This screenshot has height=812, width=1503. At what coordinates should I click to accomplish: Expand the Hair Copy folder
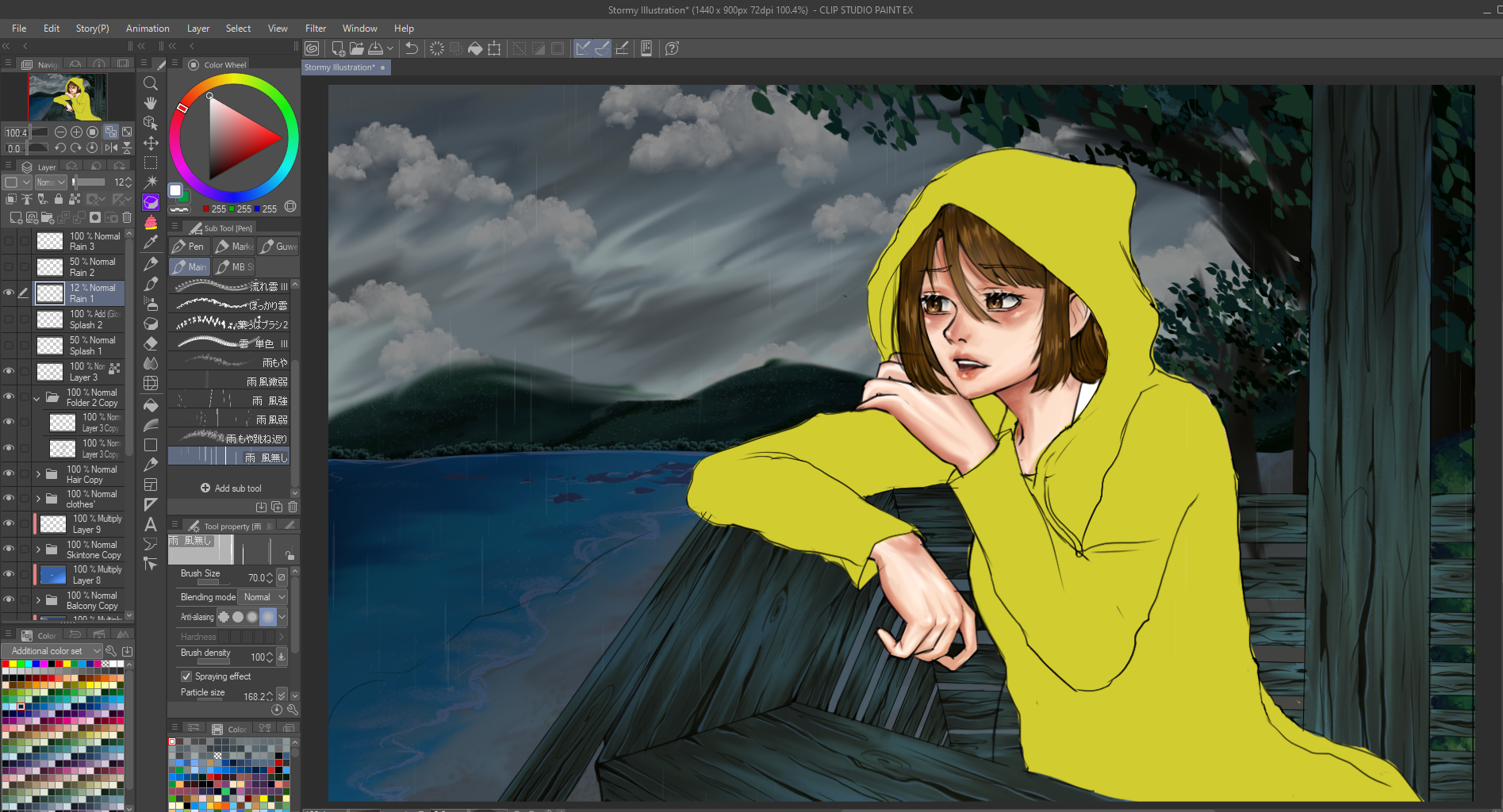point(38,474)
